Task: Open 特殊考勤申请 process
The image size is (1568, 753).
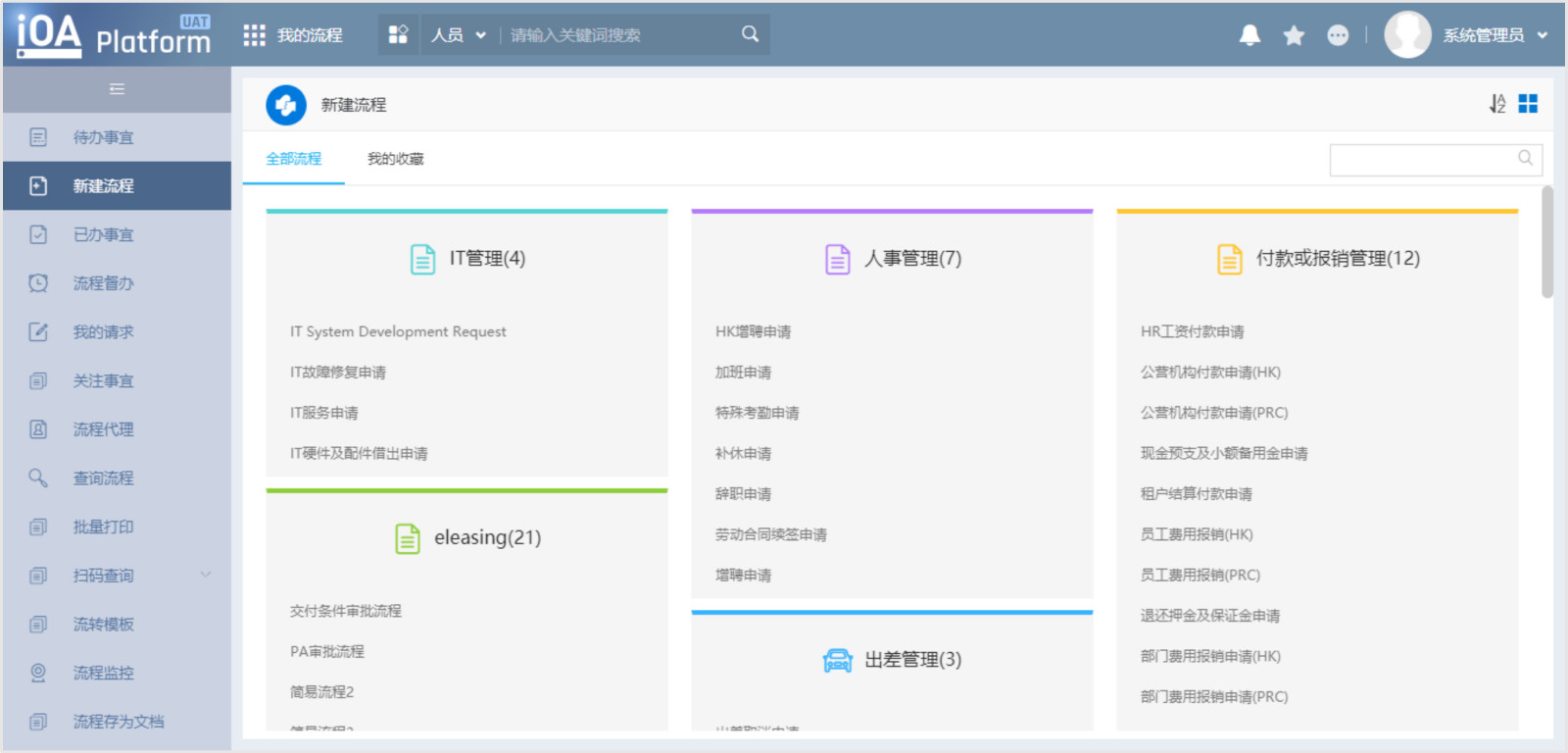Action: coord(757,413)
